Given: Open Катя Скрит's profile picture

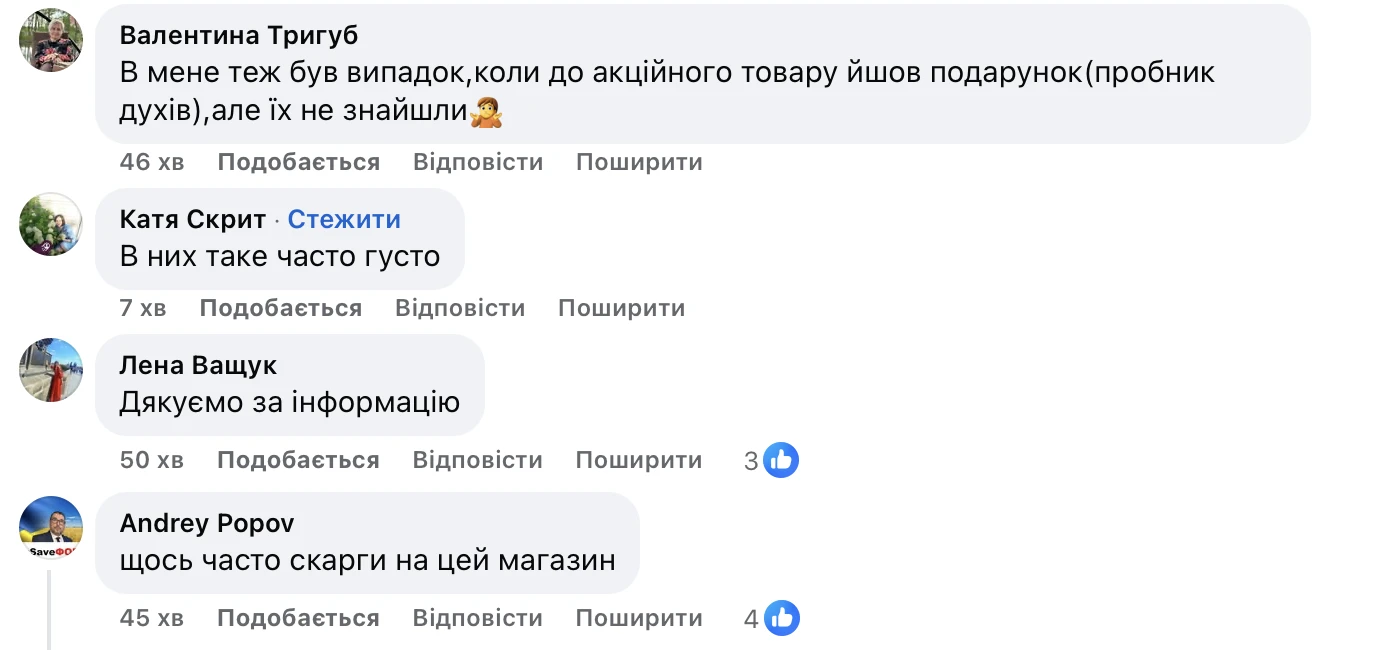Looking at the screenshot, I should click(51, 223).
